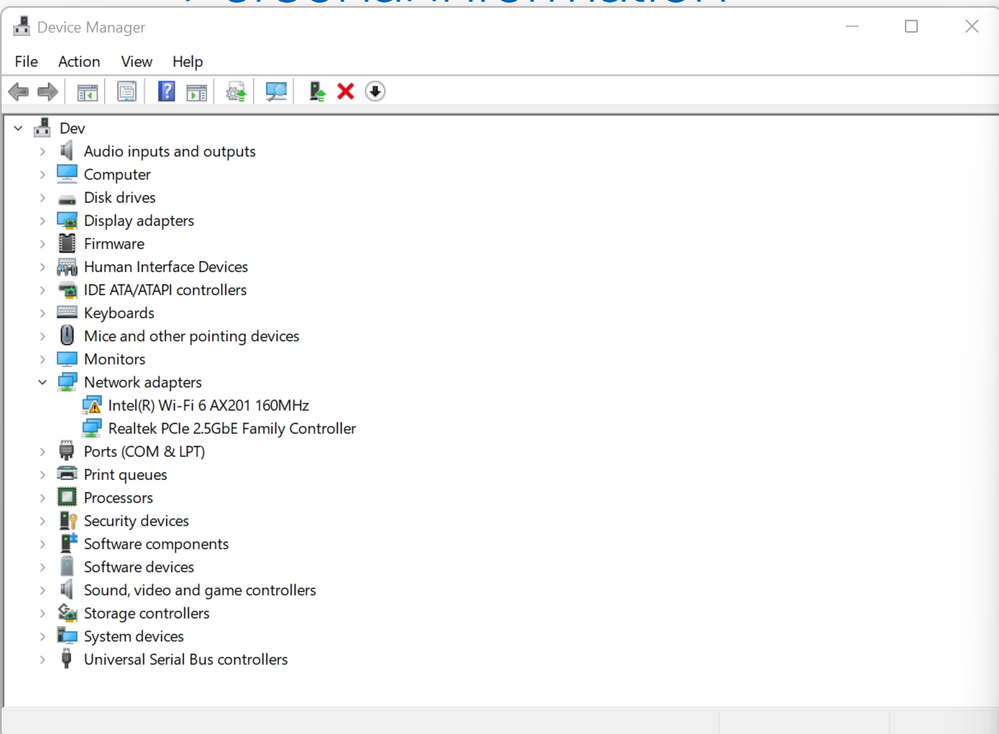The width and height of the screenshot is (999, 734).
Task: Select the "Display adapters" label
Action: tap(139, 220)
